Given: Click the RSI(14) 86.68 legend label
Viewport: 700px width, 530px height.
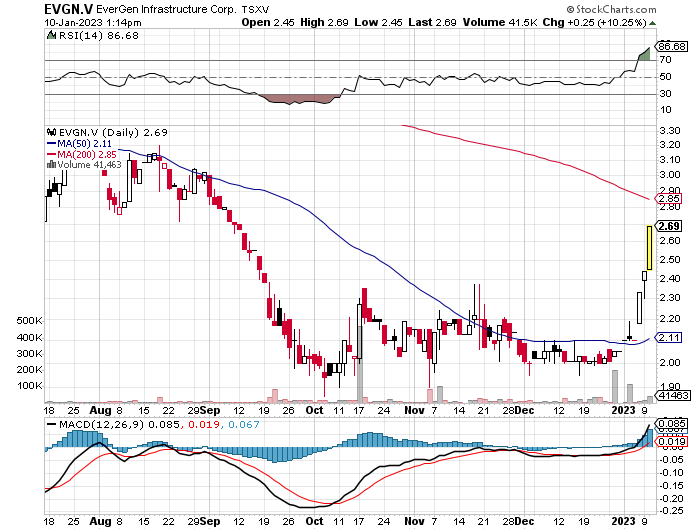Looking at the screenshot, I should [99, 35].
